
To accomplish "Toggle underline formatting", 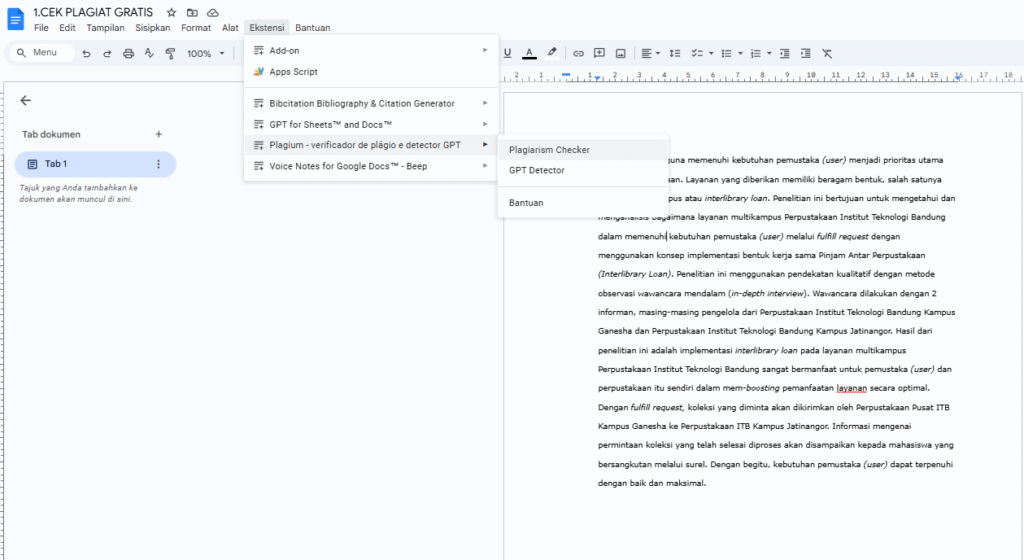I will 507,54.
